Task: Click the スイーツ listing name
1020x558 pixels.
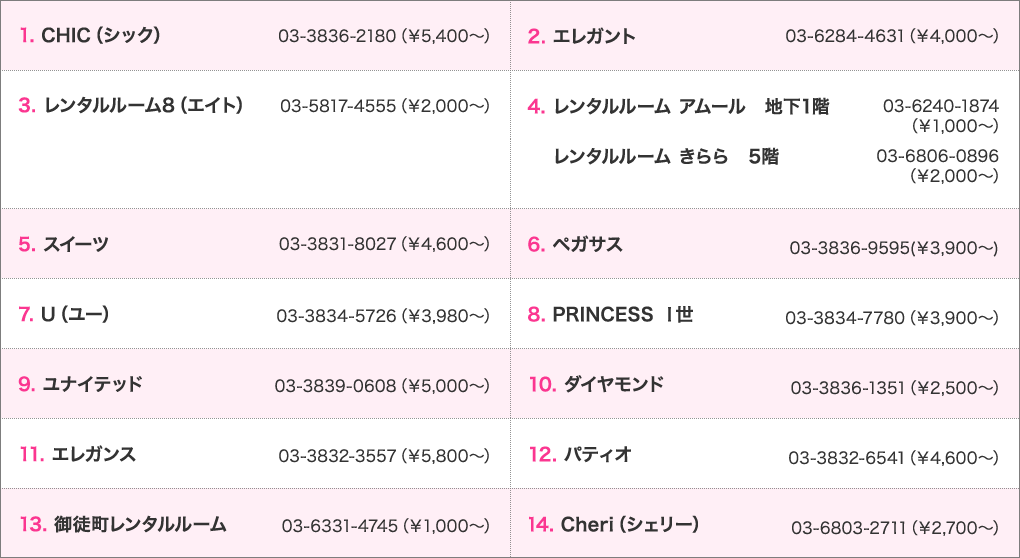Action: point(76,244)
